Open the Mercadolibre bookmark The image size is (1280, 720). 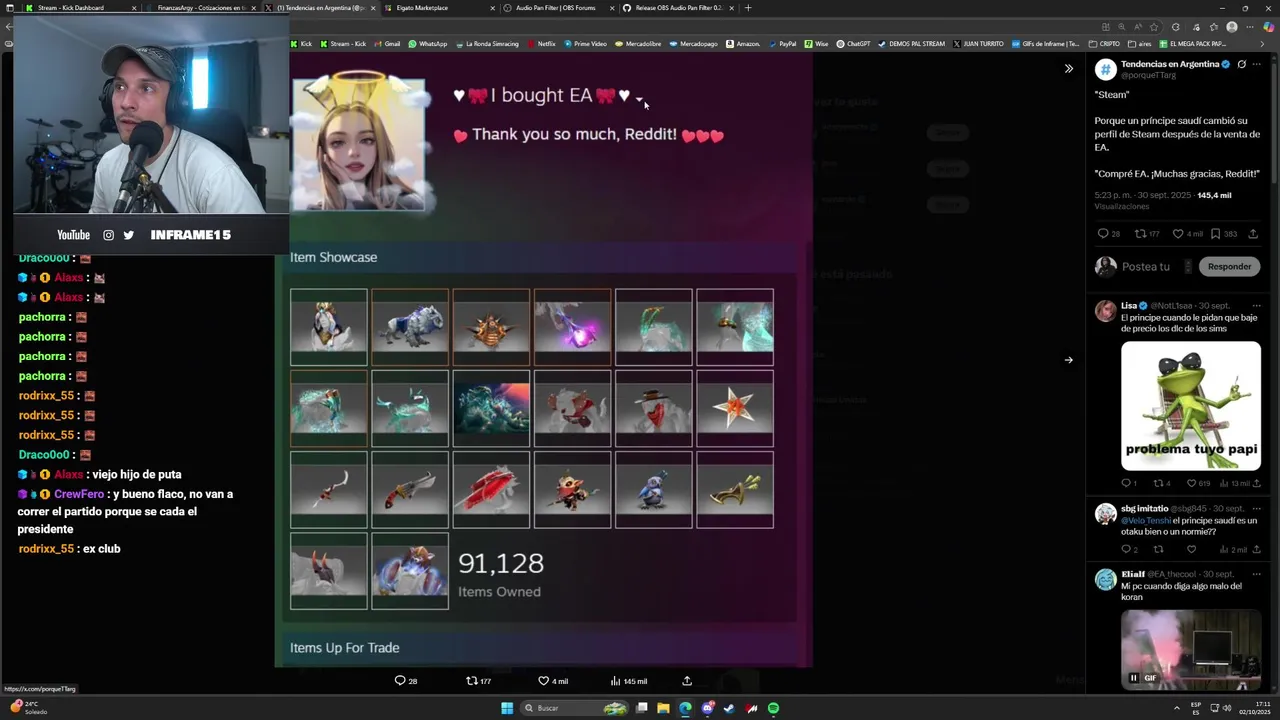point(638,44)
